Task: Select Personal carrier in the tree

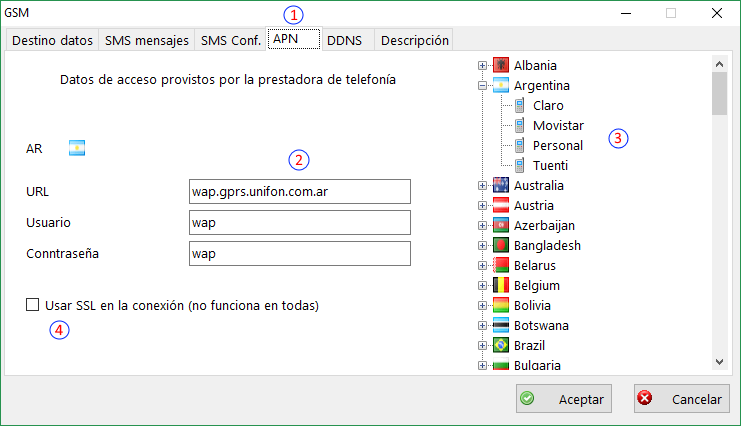Action: click(x=557, y=146)
